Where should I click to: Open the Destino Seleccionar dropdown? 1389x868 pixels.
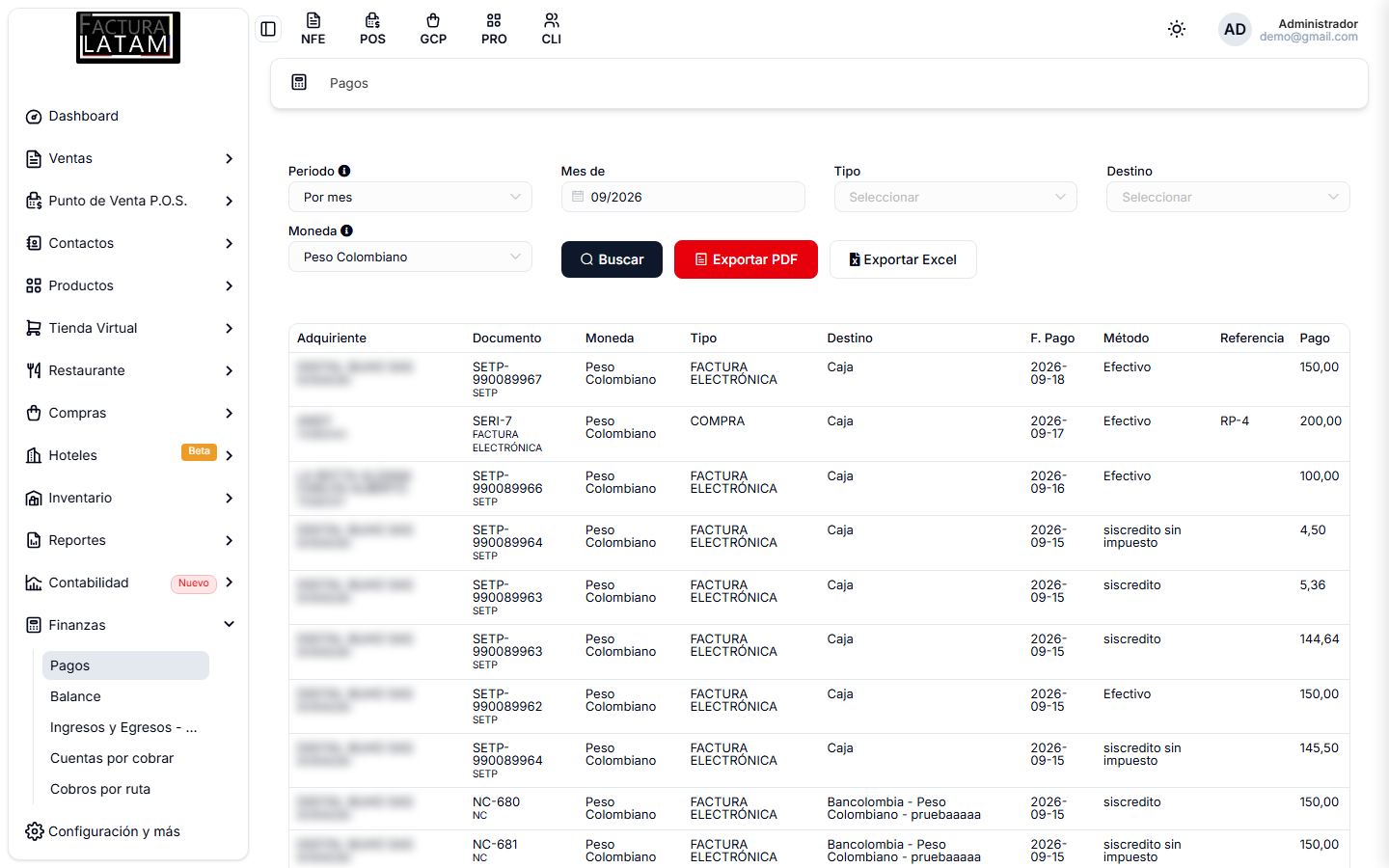[1228, 197]
